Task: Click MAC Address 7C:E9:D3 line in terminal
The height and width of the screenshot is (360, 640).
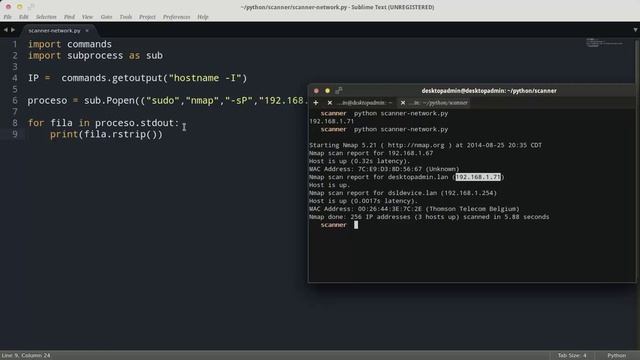Action: point(384,169)
